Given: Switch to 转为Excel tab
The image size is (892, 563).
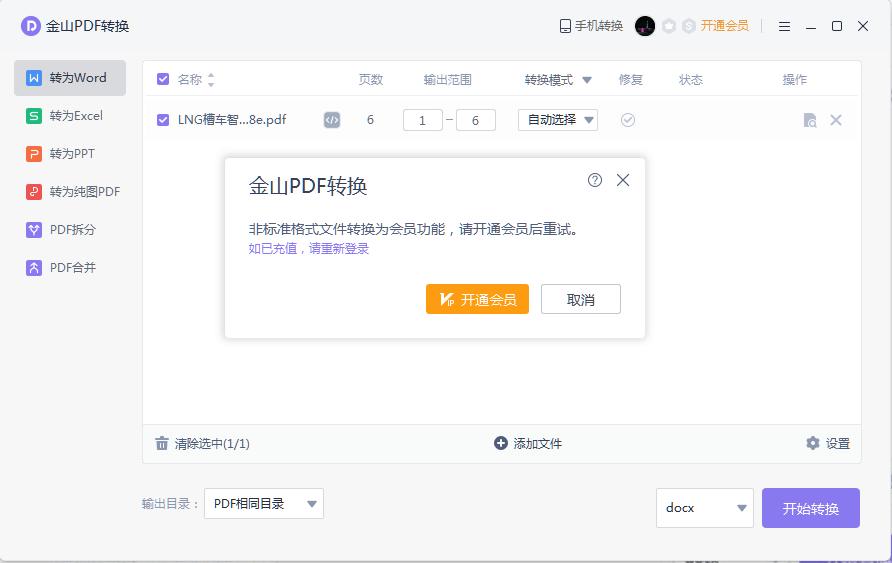Looking at the screenshot, I should point(70,116).
